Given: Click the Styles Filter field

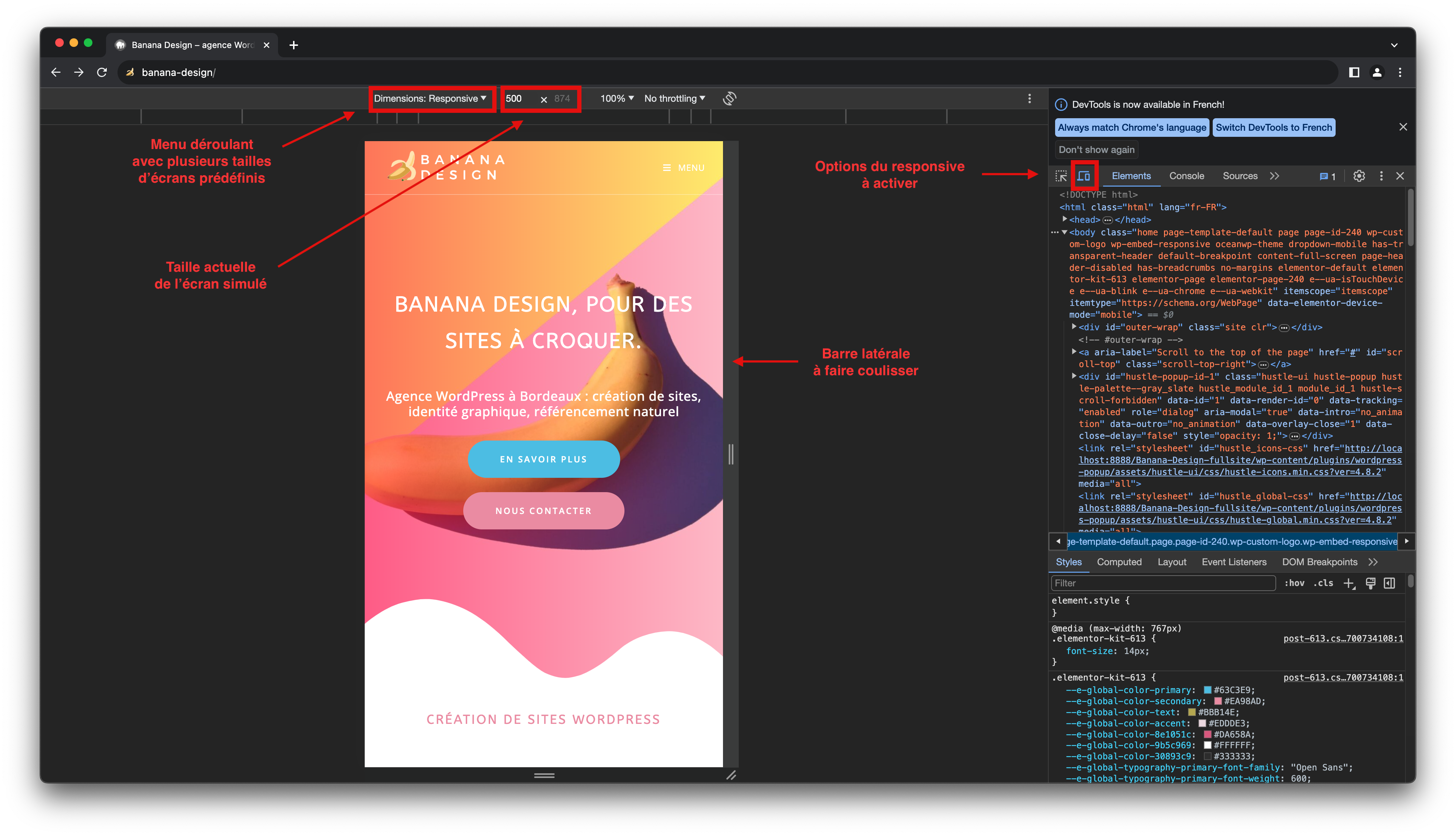Looking at the screenshot, I should 1163,583.
